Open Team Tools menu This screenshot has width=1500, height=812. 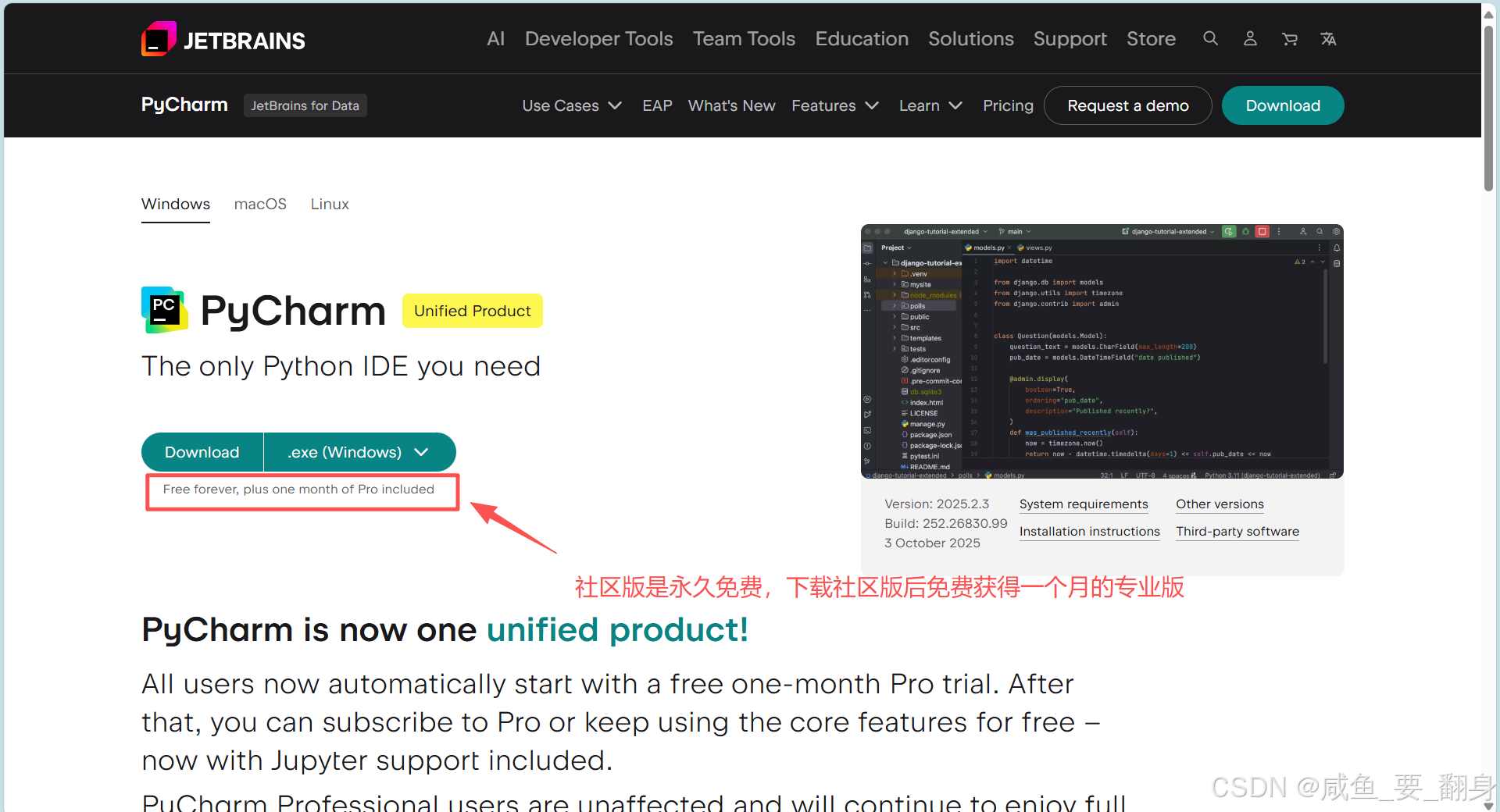(744, 38)
